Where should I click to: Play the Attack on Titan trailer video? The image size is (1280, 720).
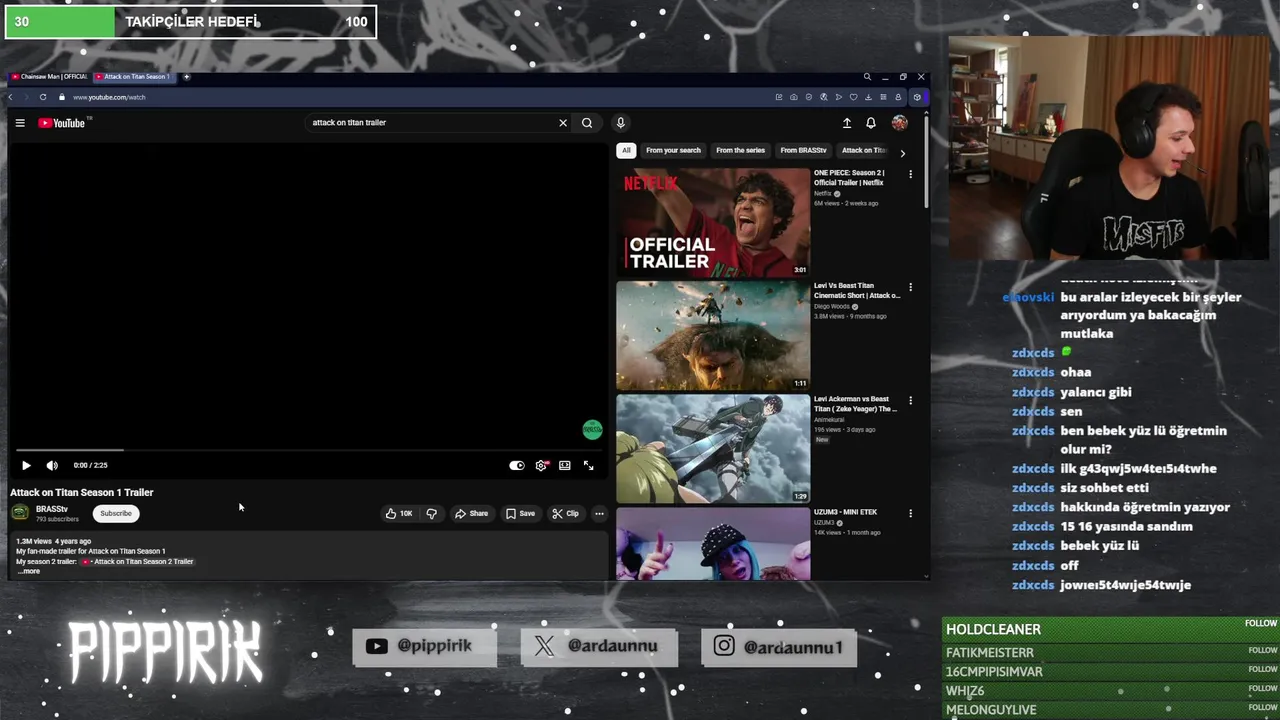26,465
